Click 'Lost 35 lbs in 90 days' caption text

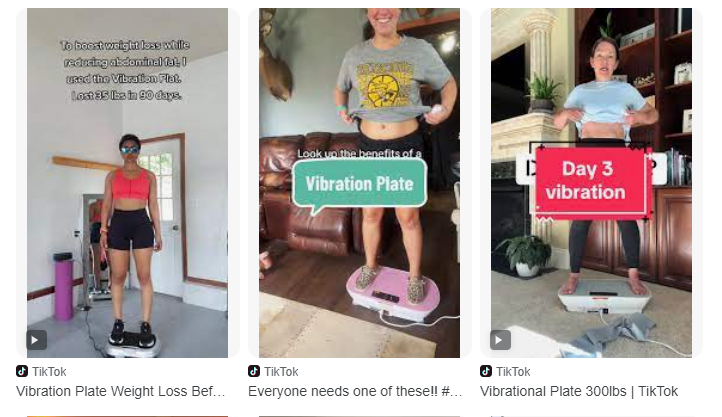click(127, 95)
